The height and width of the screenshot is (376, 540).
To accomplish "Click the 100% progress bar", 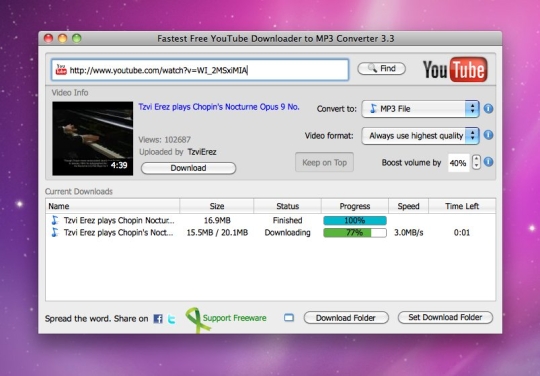I will tap(355, 220).
